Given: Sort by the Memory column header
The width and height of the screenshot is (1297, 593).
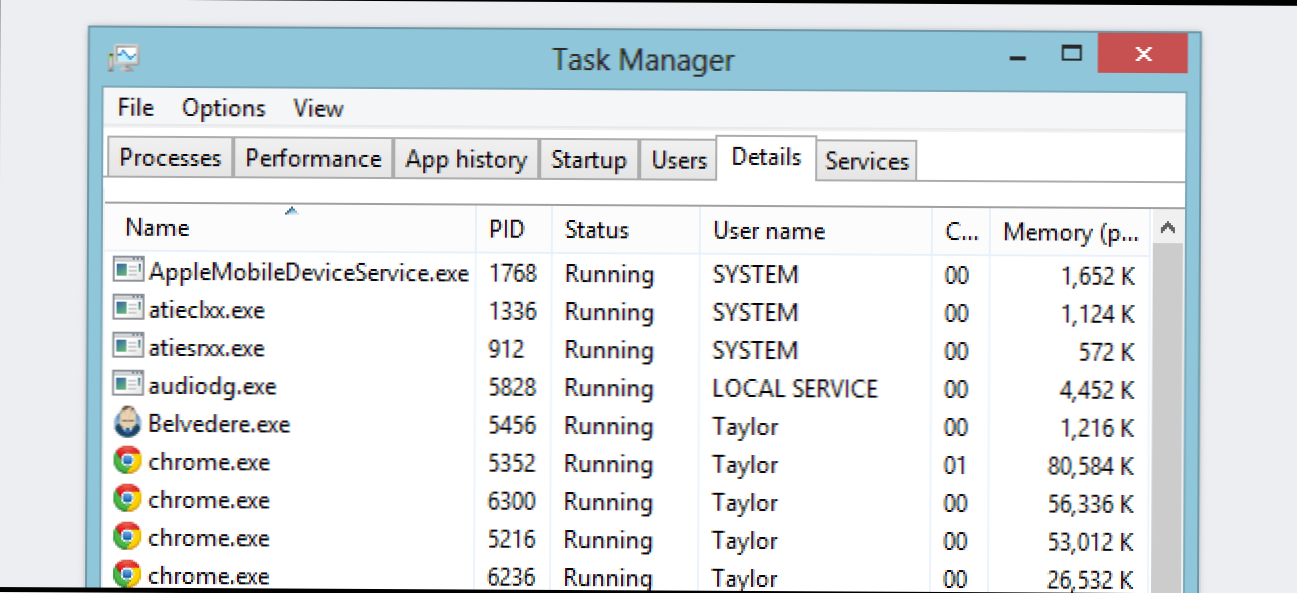Looking at the screenshot, I should click(1069, 232).
